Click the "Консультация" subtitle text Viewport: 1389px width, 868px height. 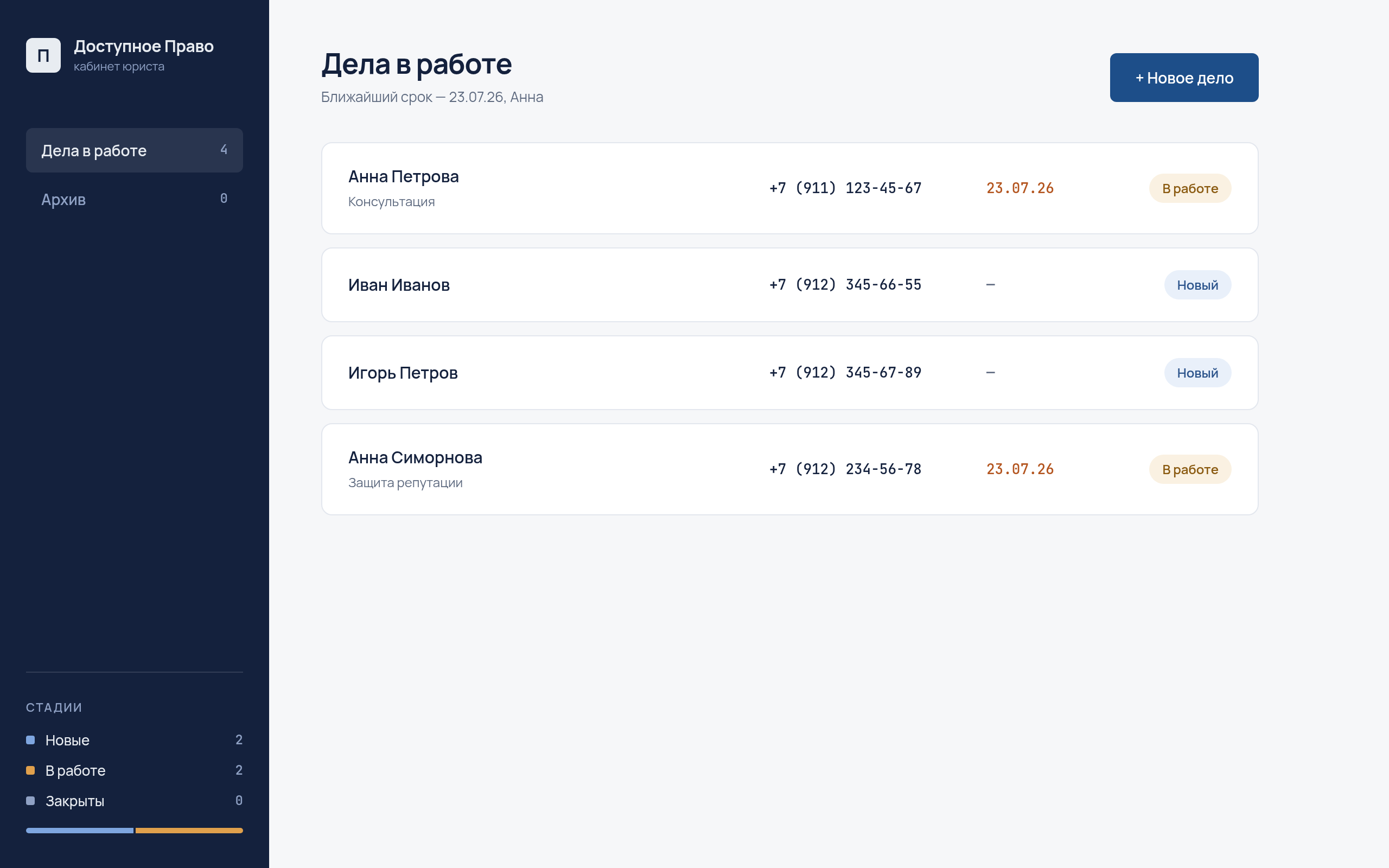(x=391, y=201)
